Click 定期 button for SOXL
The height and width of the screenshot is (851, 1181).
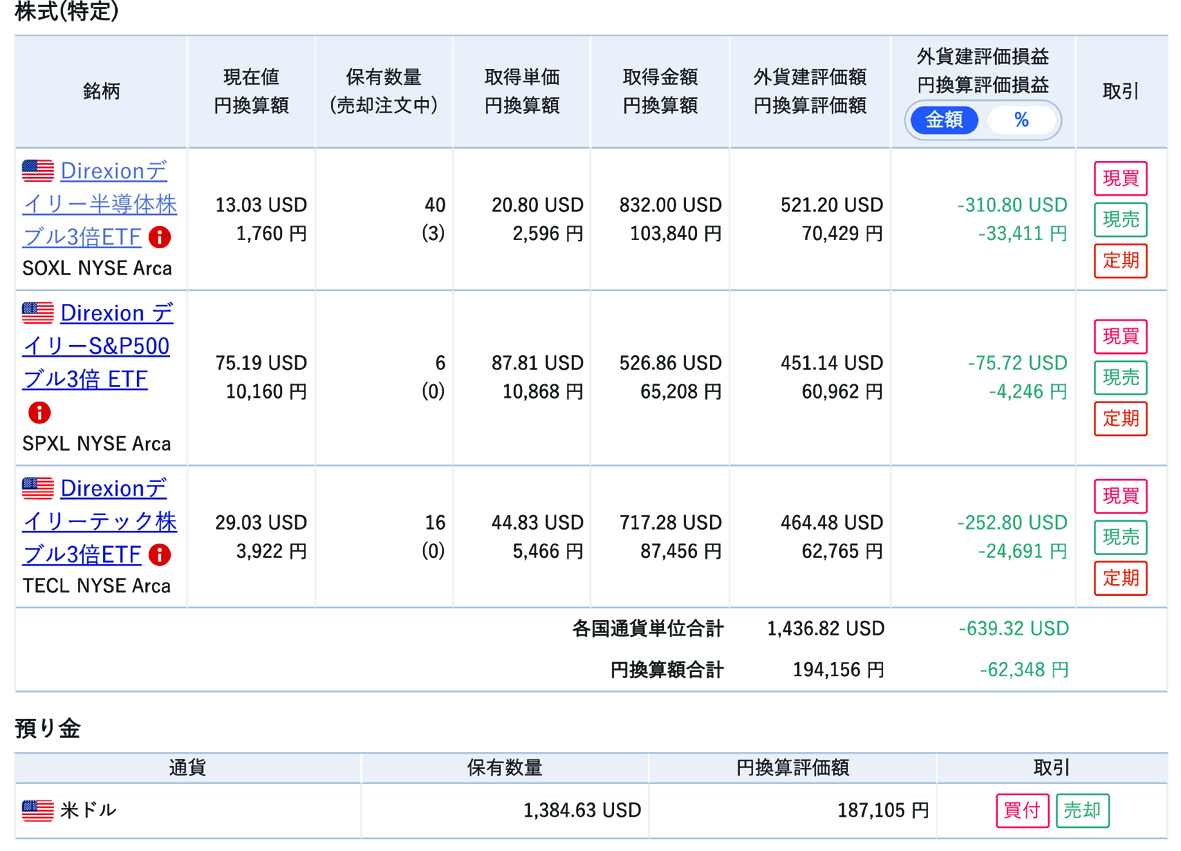1121,261
